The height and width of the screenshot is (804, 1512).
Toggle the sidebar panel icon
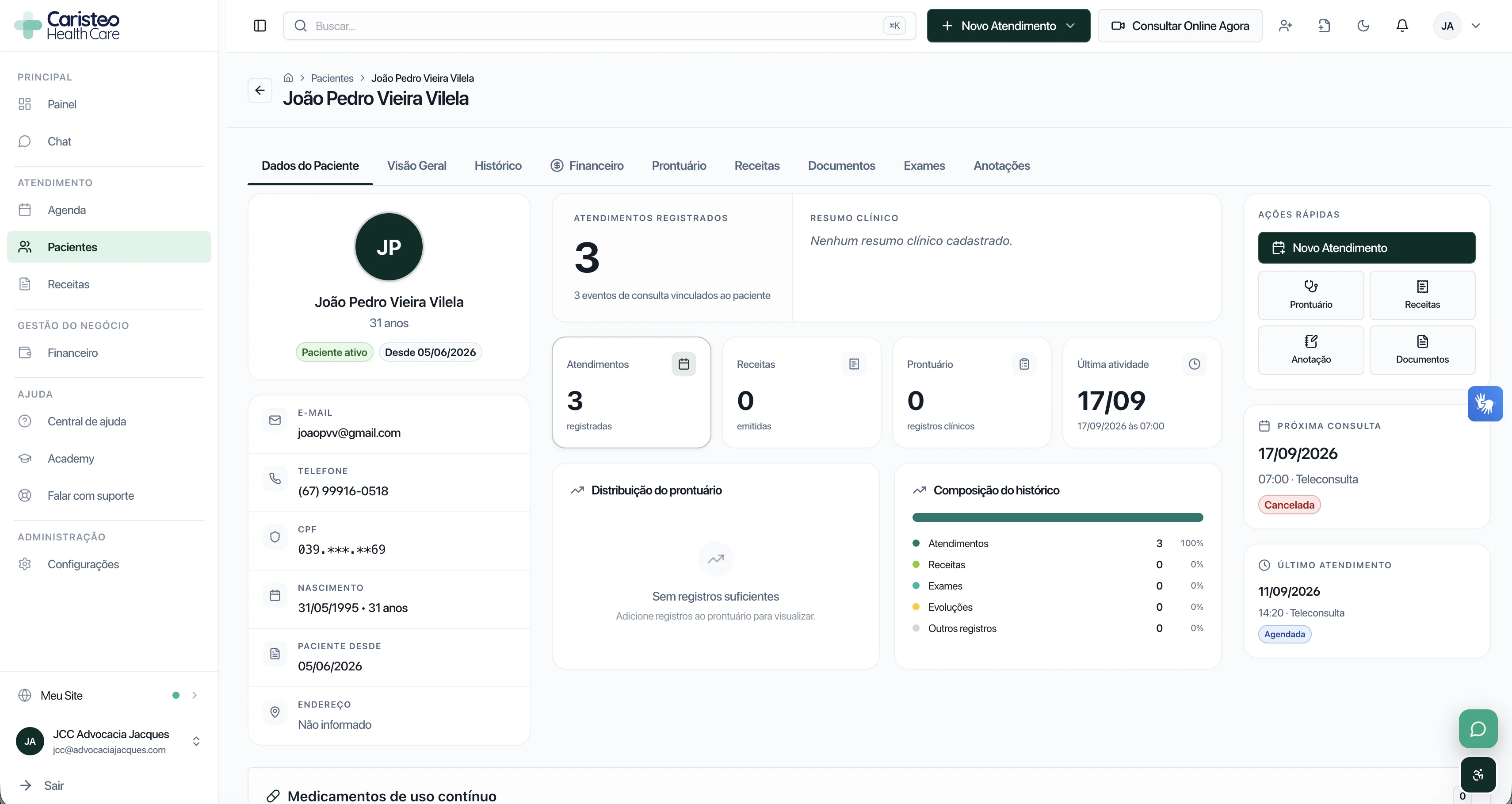pos(260,26)
